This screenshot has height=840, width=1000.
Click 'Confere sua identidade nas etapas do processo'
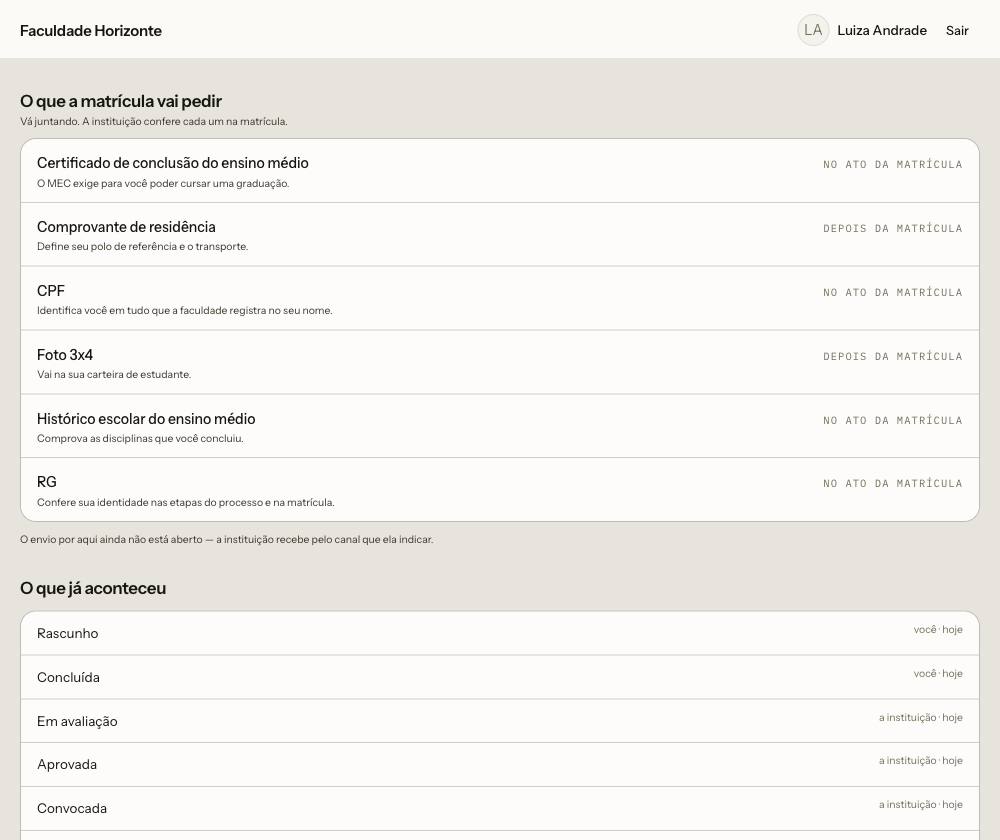186,503
